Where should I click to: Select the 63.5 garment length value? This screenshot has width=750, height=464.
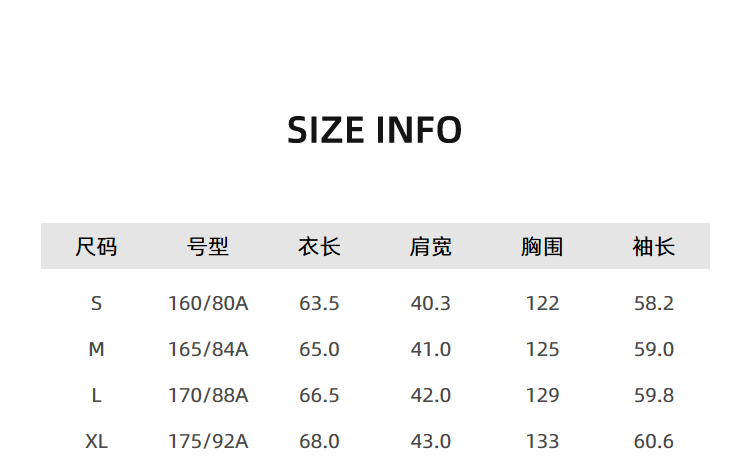(x=319, y=303)
